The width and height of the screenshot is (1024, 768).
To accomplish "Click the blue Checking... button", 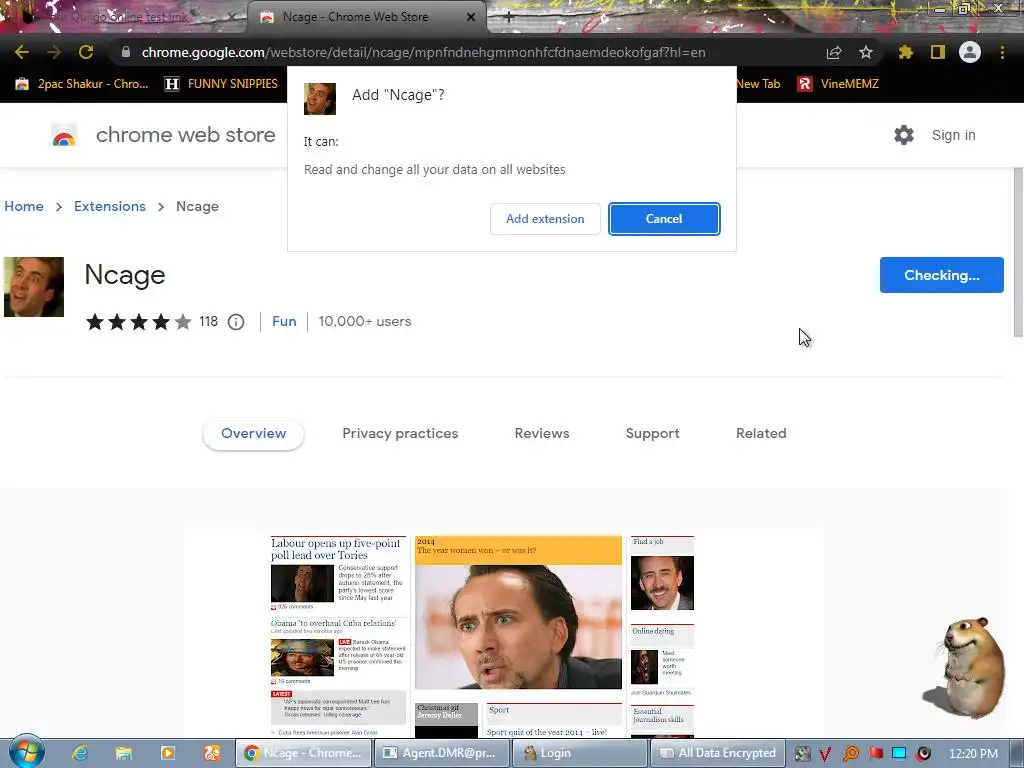I will point(941,275).
